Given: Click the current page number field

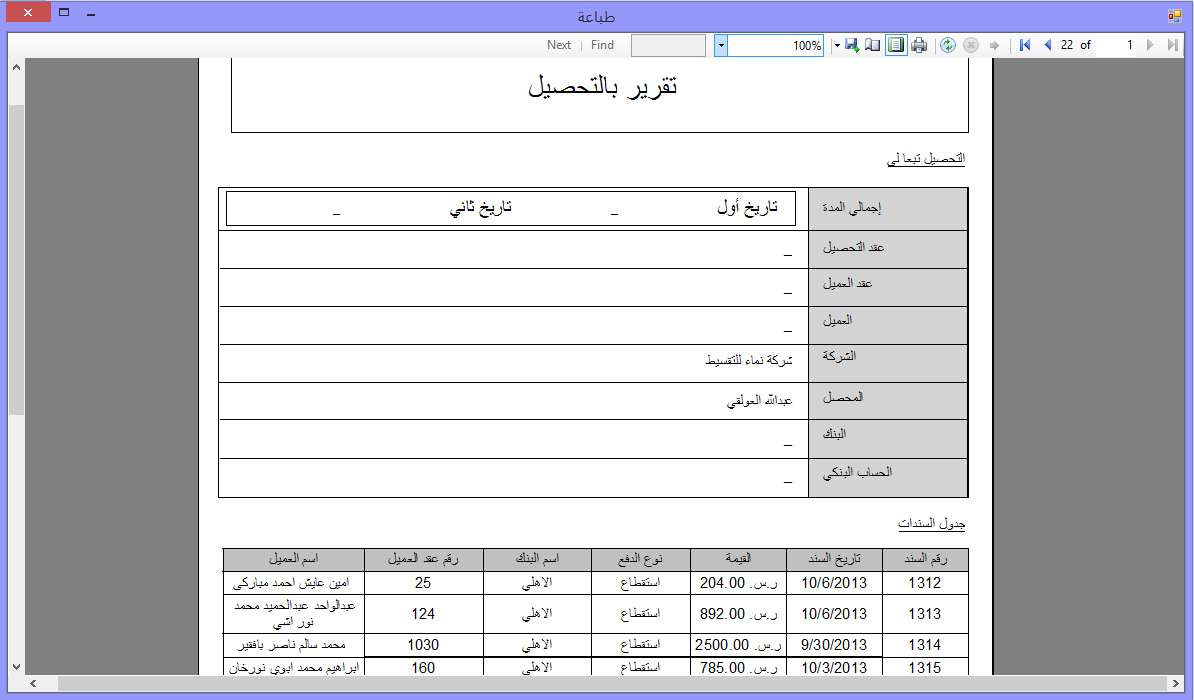Looking at the screenshot, I should (1118, 45).
